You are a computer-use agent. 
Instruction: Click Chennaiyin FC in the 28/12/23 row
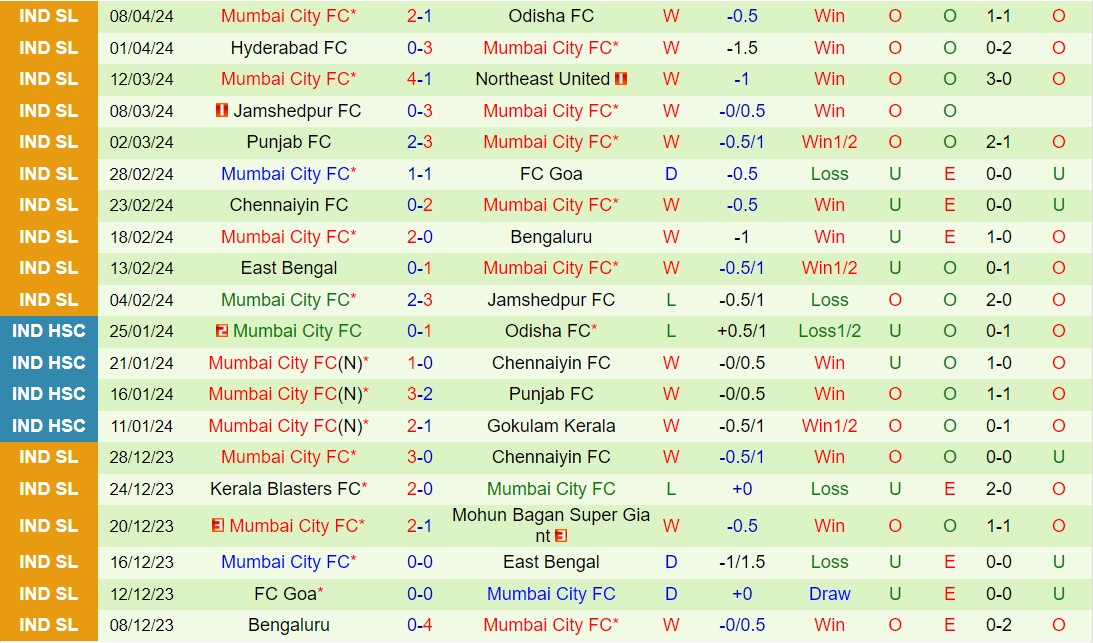click(x=550, y=457)
